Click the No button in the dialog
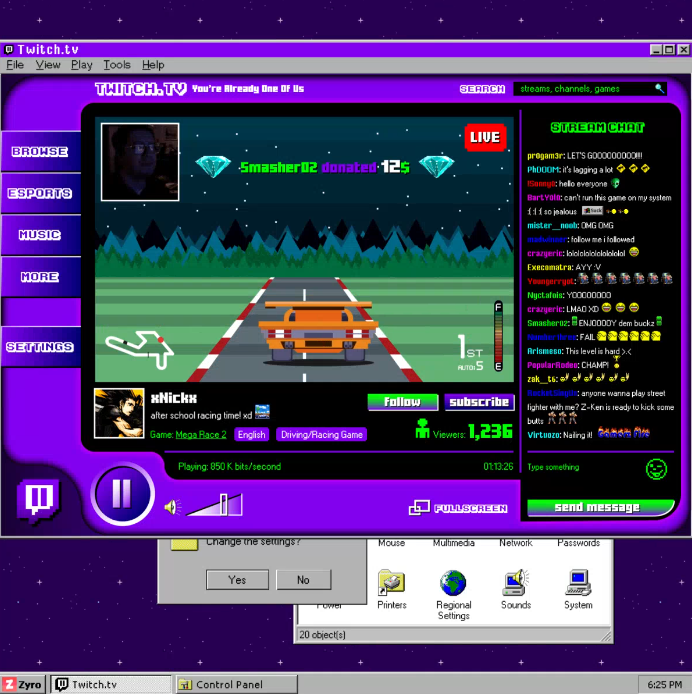This screenshot has height=694, width=692. click(303, 580)
